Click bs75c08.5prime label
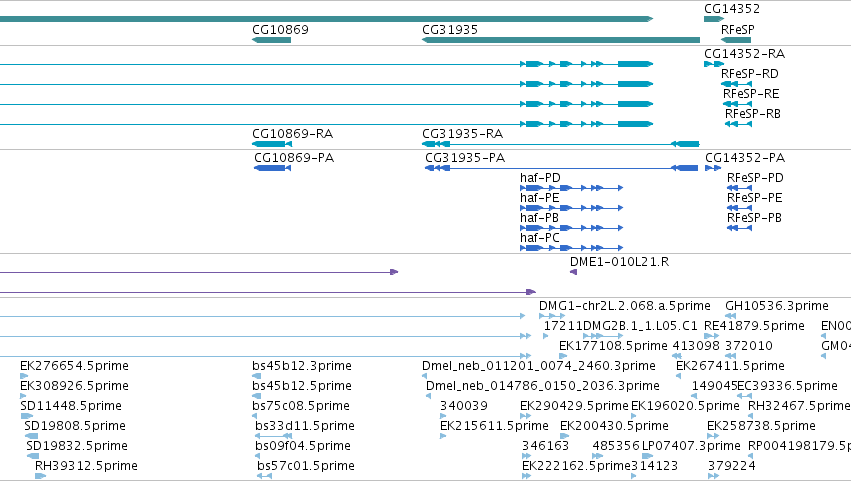851x481 pixels. (x=301, y=406)
